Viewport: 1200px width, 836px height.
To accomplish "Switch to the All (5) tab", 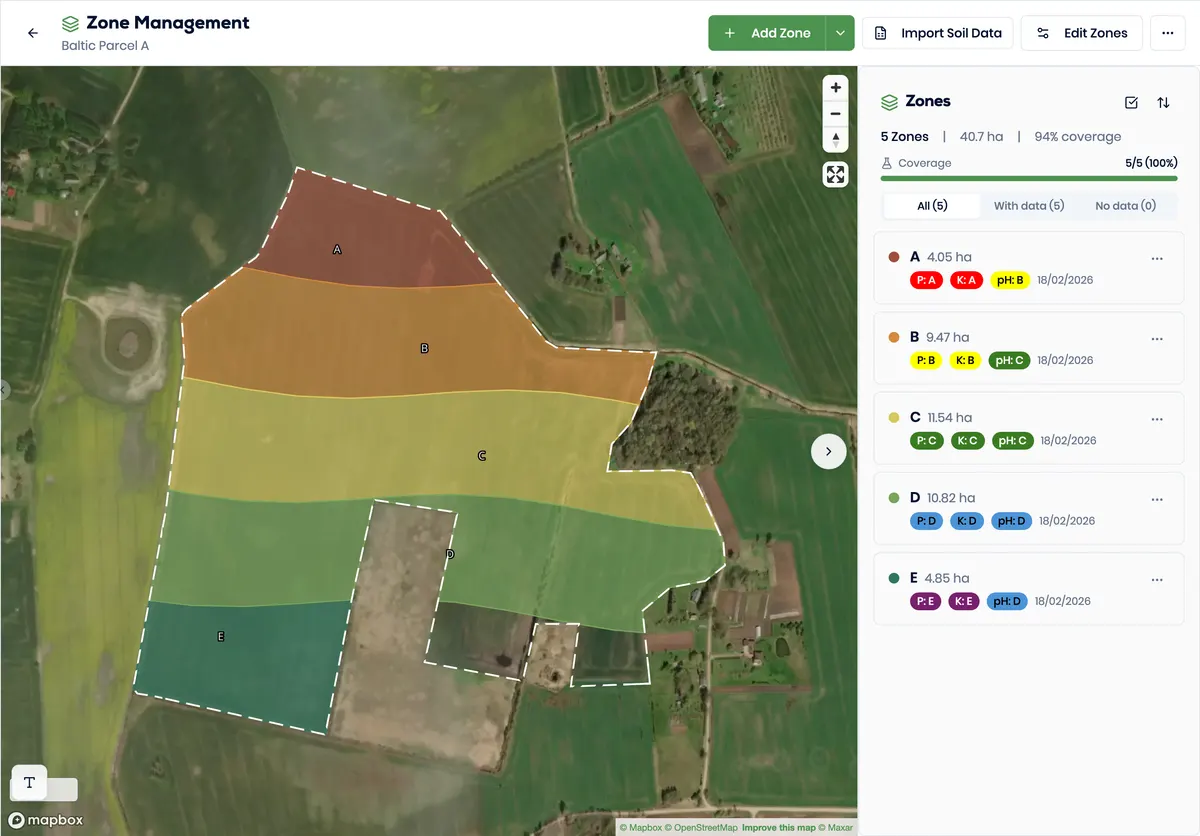I will pyautogui.click(x=932, y=206).
